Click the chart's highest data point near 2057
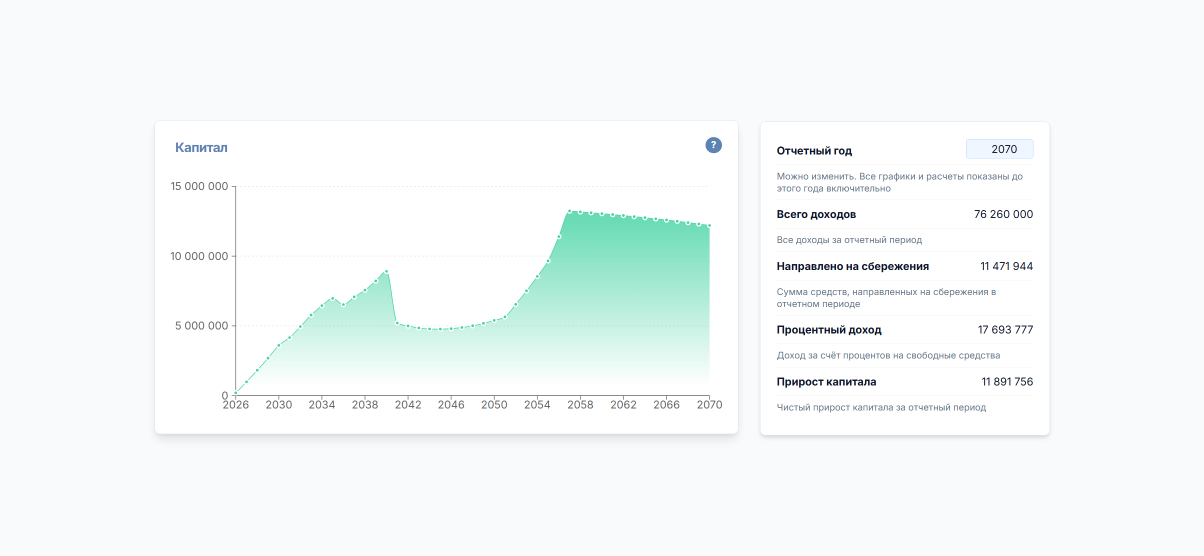Image resolution: width=1204 pixels, height=556 pixels. coord(569,211)
